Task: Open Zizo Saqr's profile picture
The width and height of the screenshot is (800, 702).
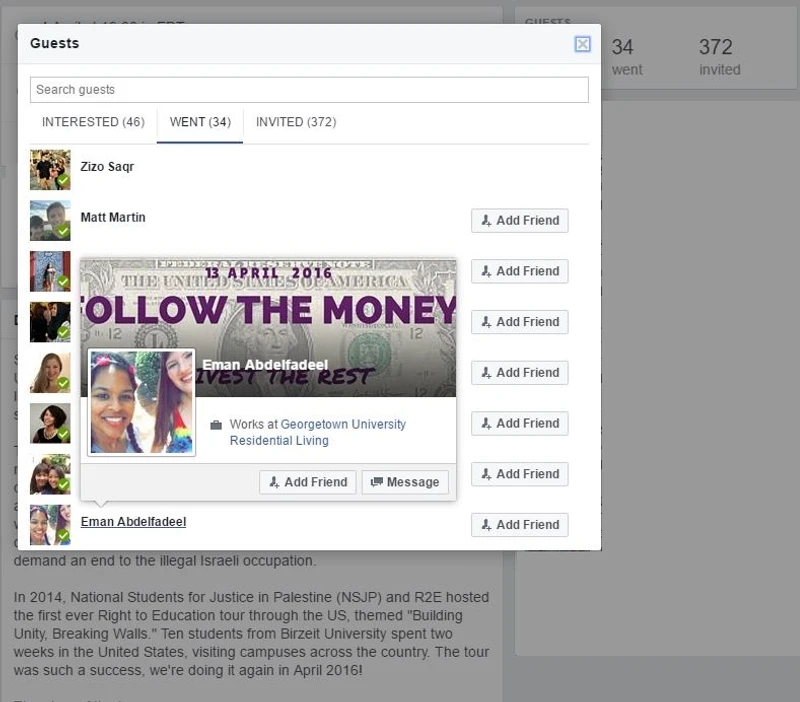Action: point(50,170)
